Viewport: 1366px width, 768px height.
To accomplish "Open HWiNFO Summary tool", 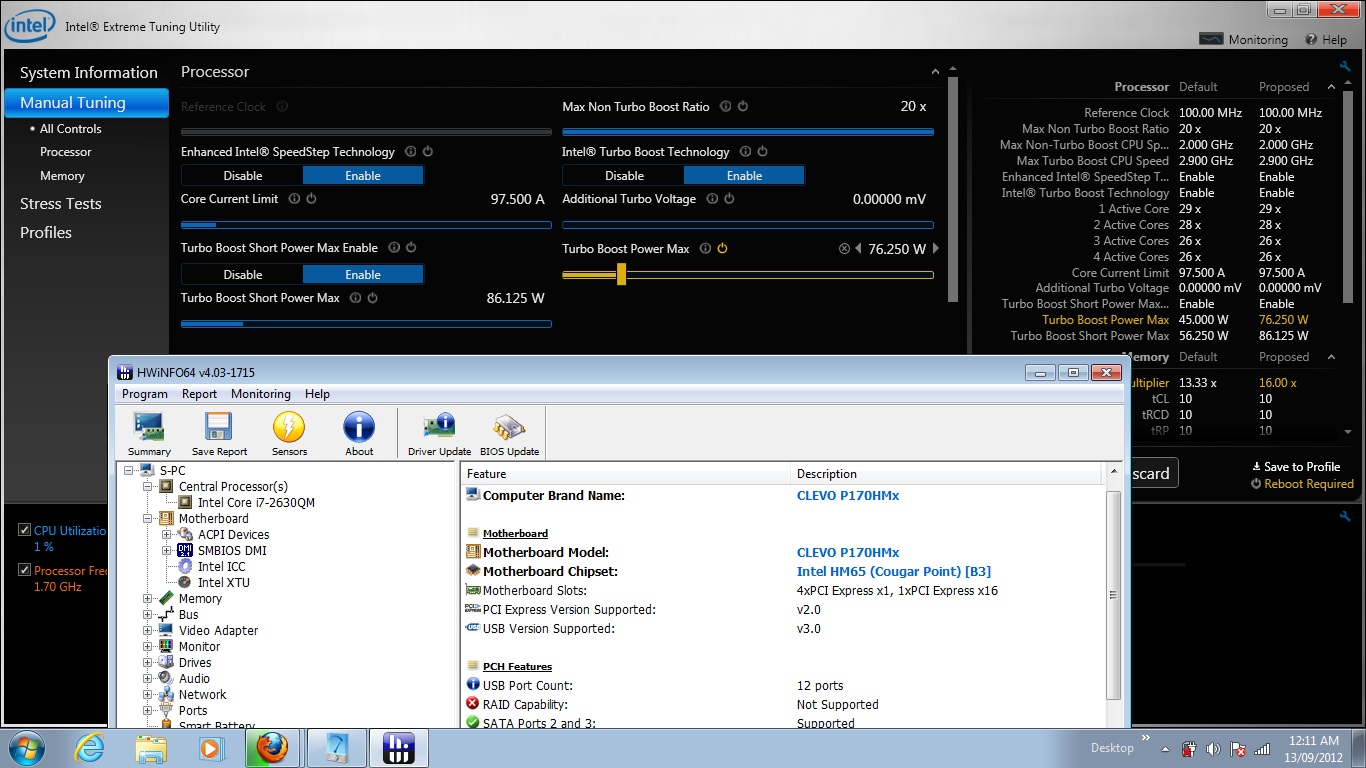I will click(x=149, y=434).
